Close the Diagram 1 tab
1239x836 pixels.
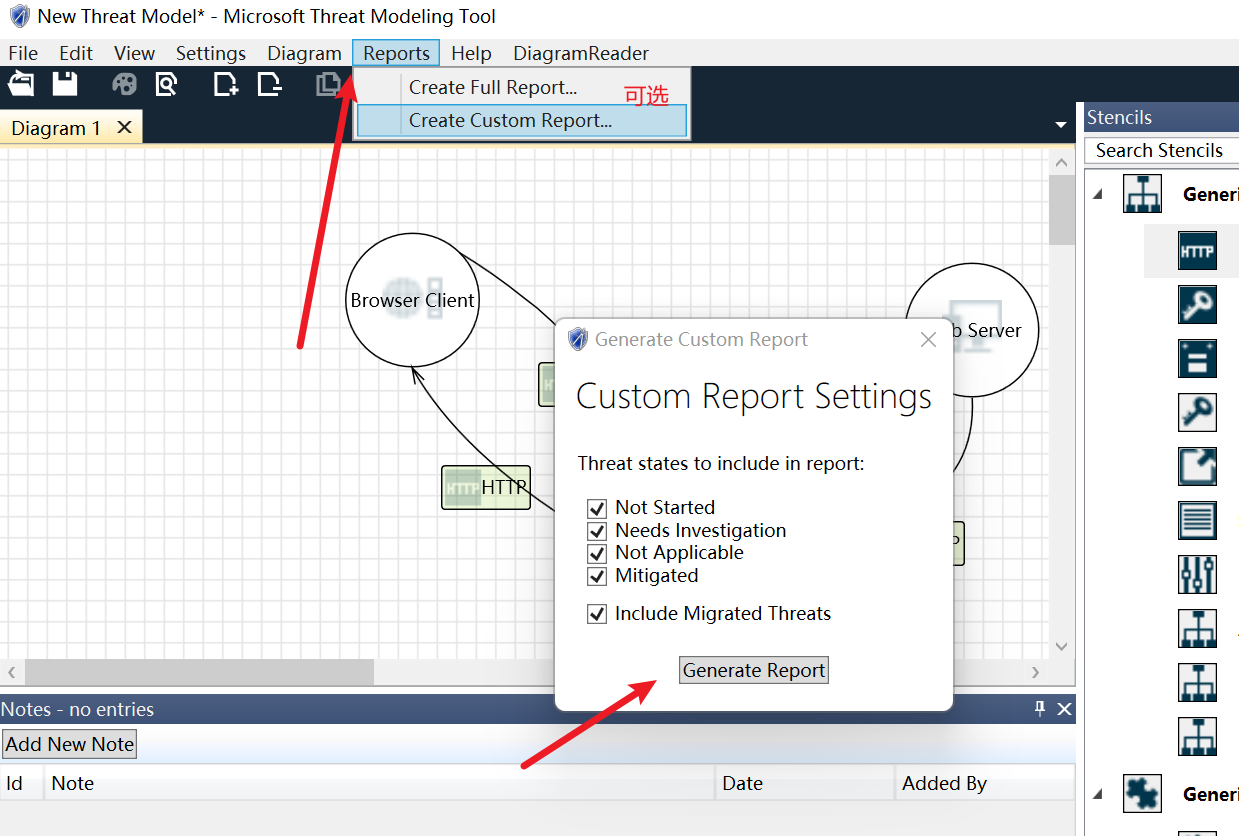pyautogui.click(x=124, y=127)
